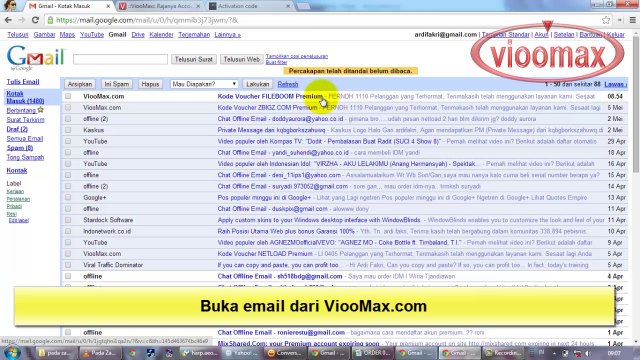640x360 pixels.
Task: Click the Gmail logo
Action: click(36, 58)
